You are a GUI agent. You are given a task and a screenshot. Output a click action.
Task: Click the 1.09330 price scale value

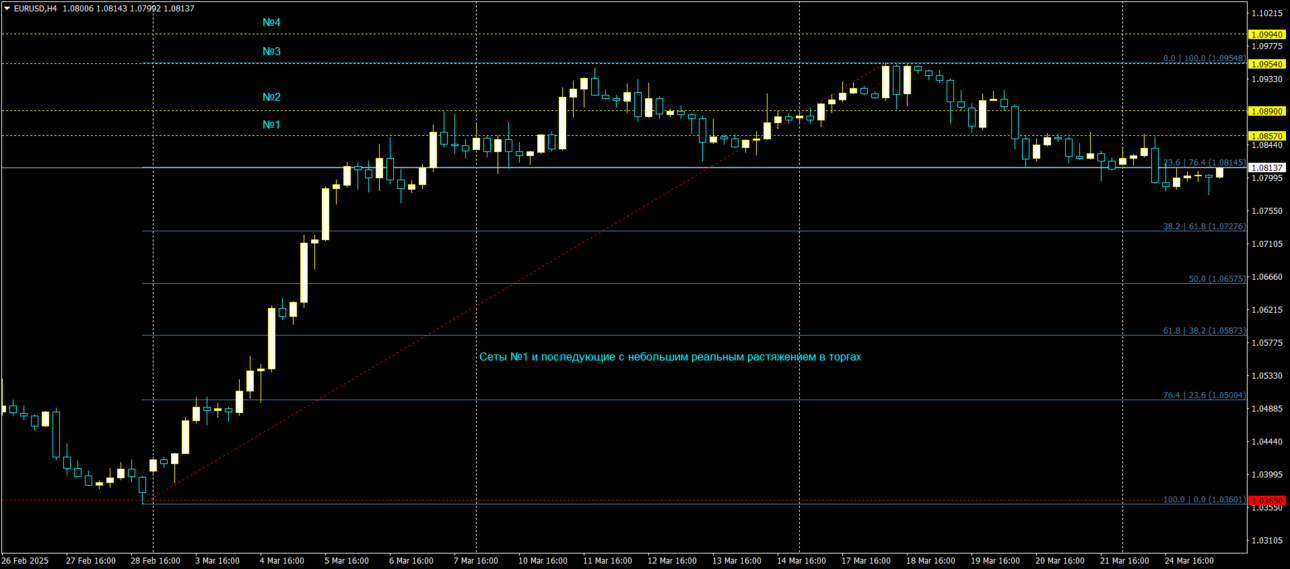(x=1267, y=79)
